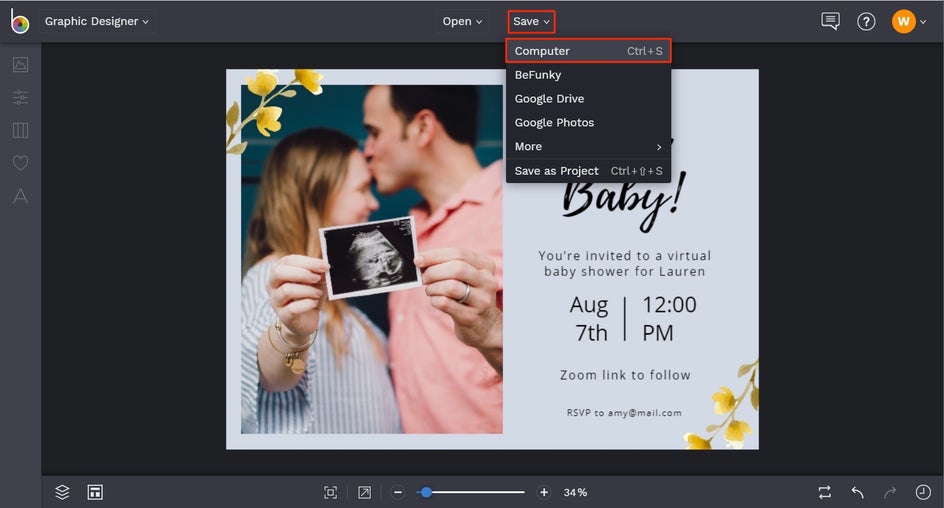Screen dimensions: 944x508
Task: Open the Templates sidebar icon
Action: [20, 130]
